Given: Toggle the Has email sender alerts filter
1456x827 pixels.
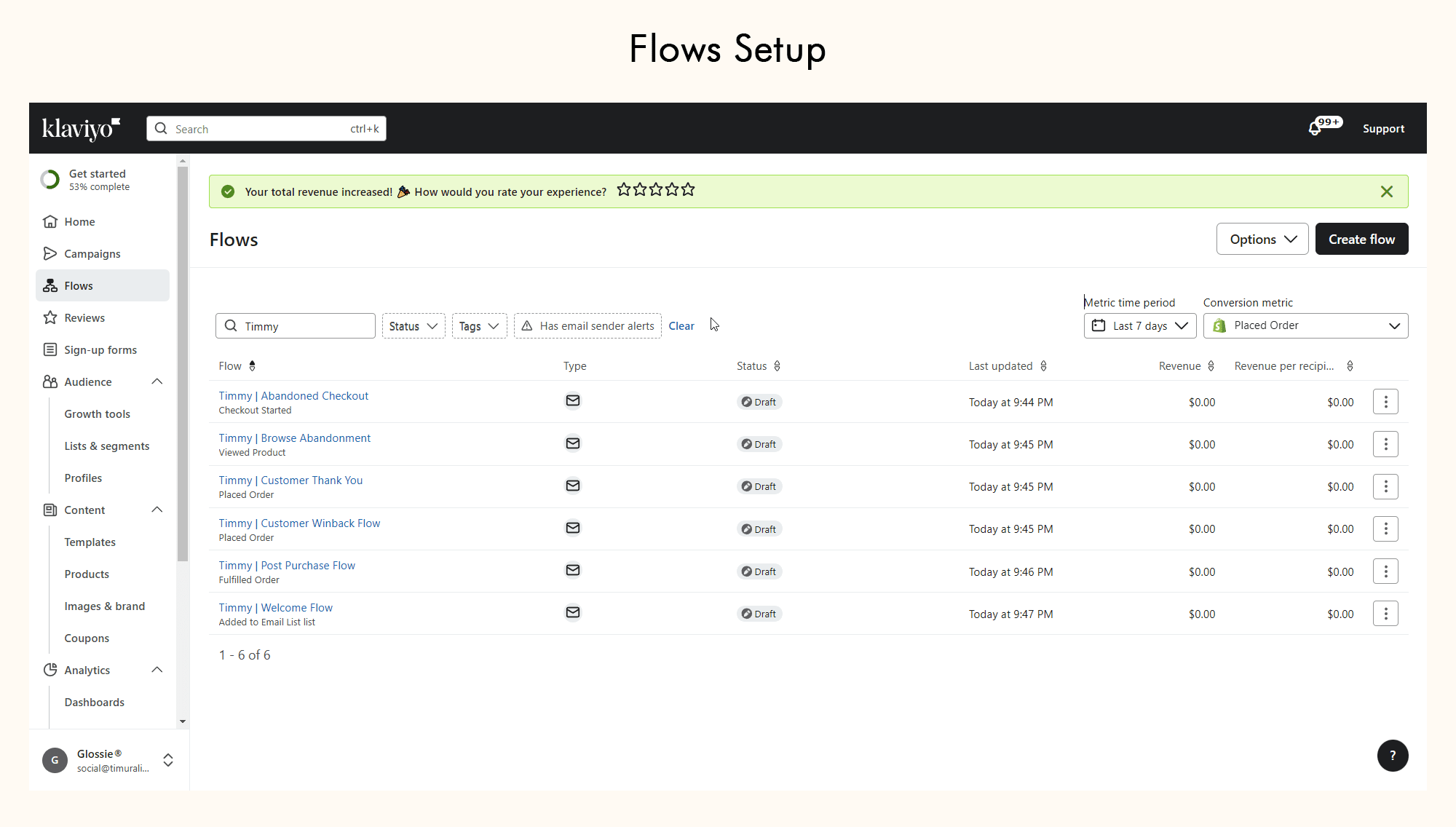Looking at the screenshot, I should coord(587,326).
